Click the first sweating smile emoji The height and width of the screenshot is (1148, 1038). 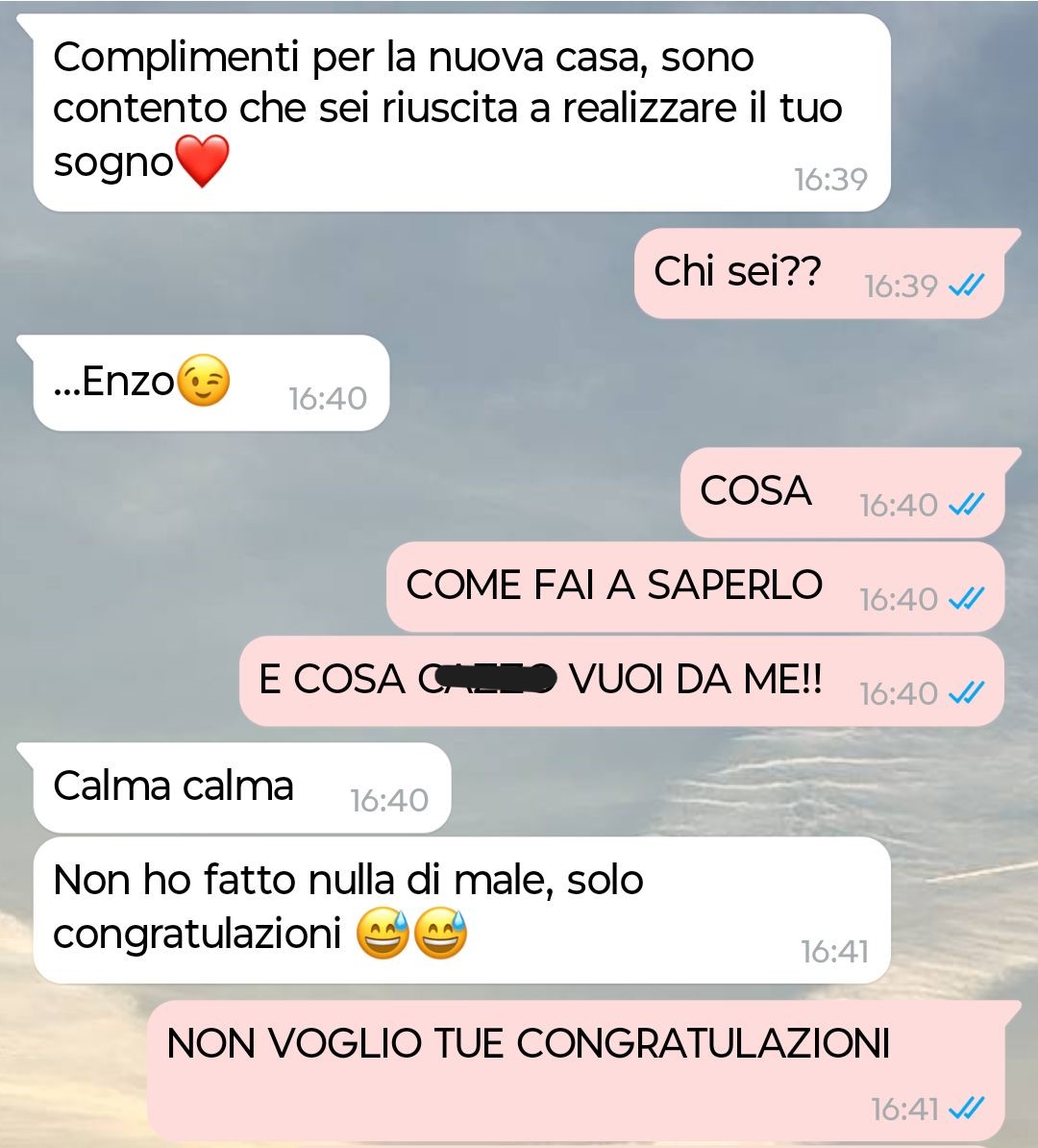click(383, 934)
